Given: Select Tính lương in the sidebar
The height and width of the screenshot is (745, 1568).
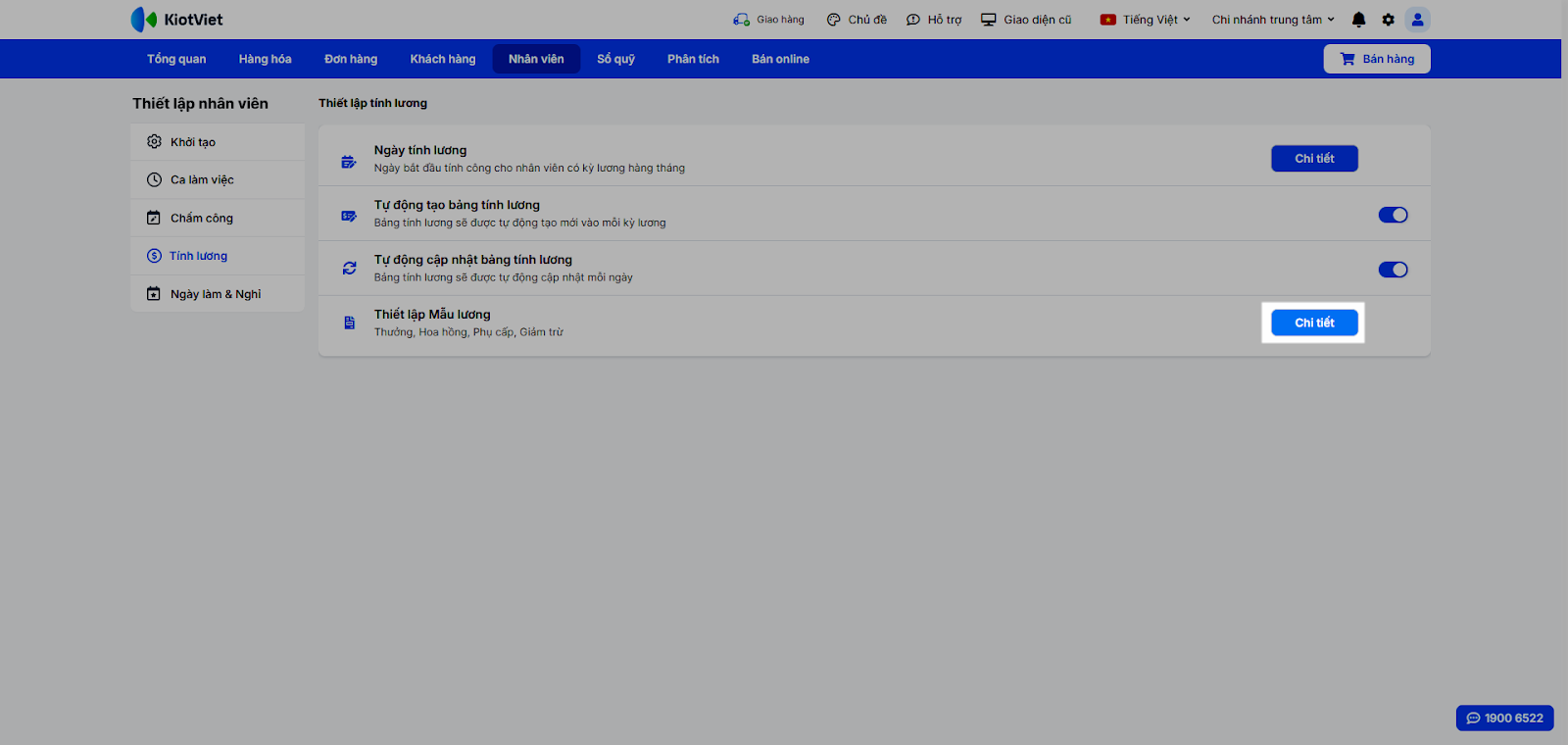Looking at the screenshot, I should [218, 256].
